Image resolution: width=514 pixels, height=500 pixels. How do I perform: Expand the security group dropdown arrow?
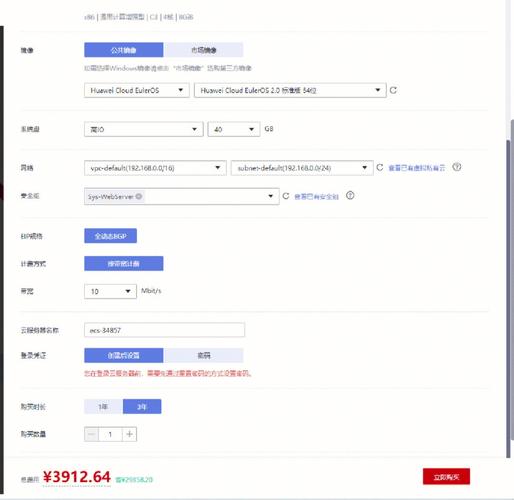pos(271,196)
